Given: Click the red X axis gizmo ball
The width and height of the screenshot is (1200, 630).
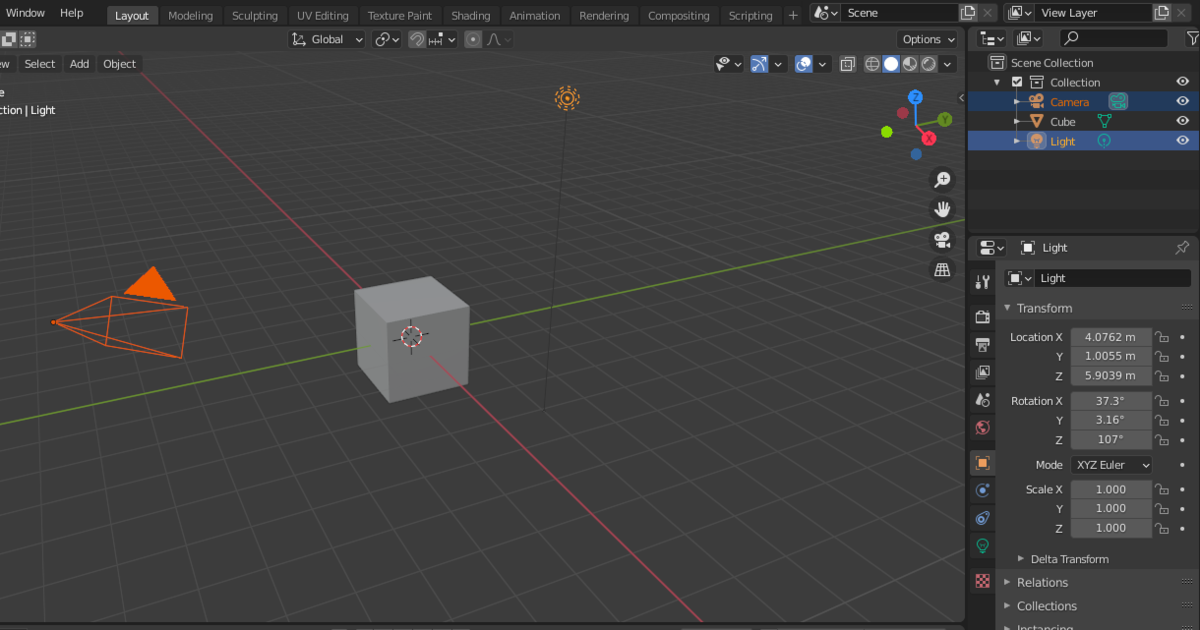Looking at the screenshot, I should point(929,138).
